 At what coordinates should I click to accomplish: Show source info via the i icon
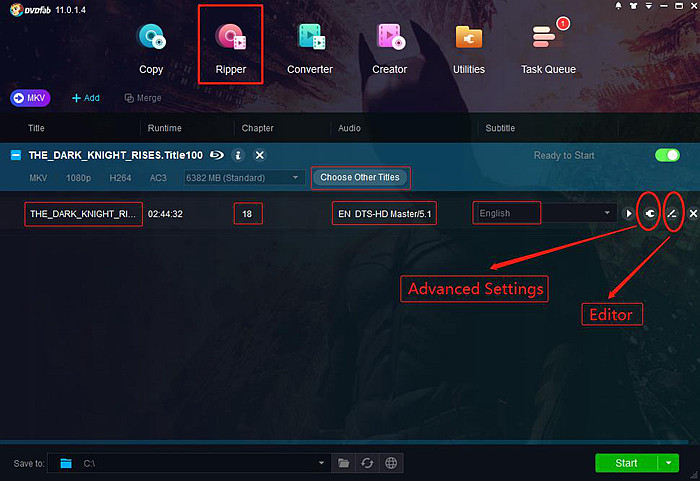coord(238,155)
